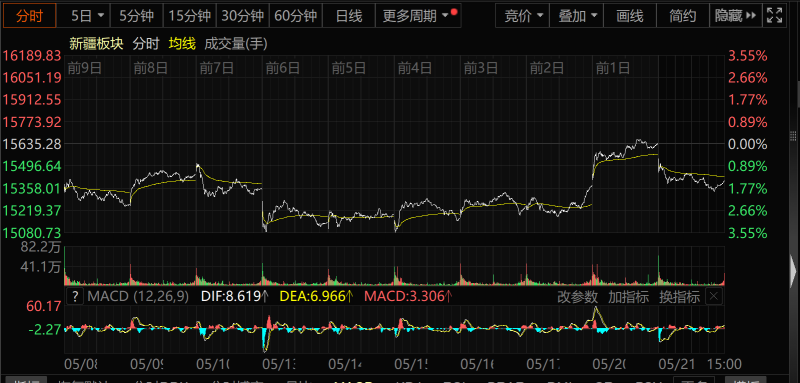Toggle the 分时 line legend label
The width and height of the screenshot is (800, 383).
(x=146, y=44)
